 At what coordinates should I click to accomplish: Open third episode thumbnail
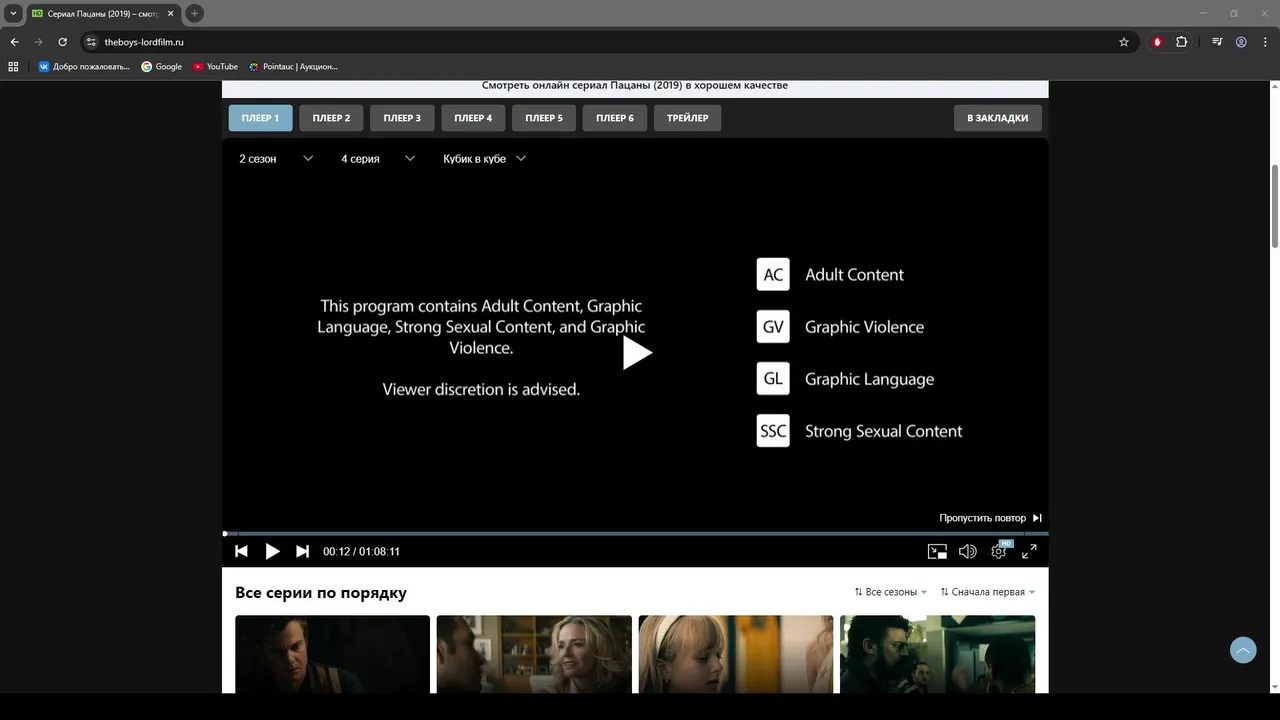click(x=736, y=654)
